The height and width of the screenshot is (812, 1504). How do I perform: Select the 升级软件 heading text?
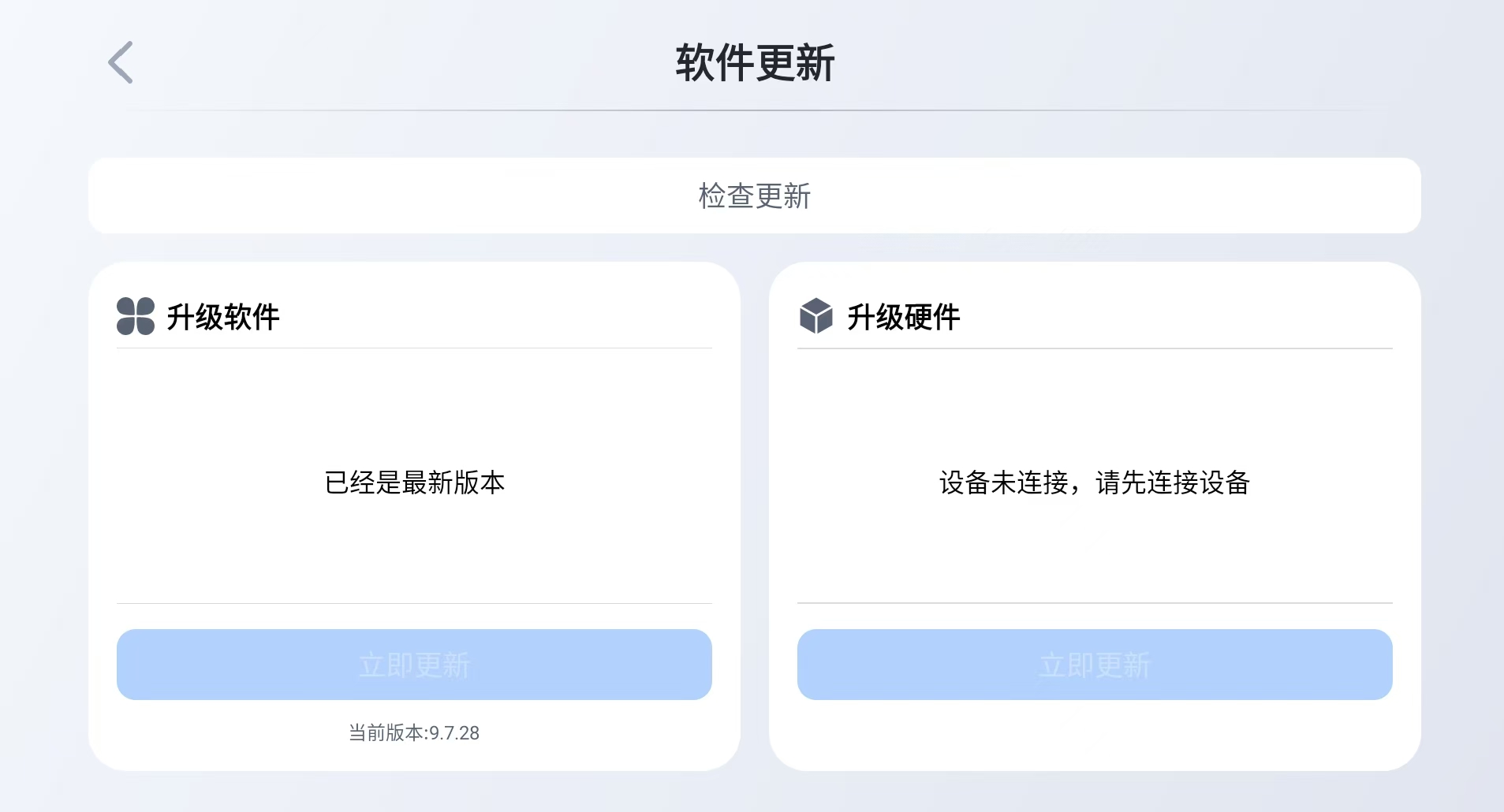coord(223,317)
